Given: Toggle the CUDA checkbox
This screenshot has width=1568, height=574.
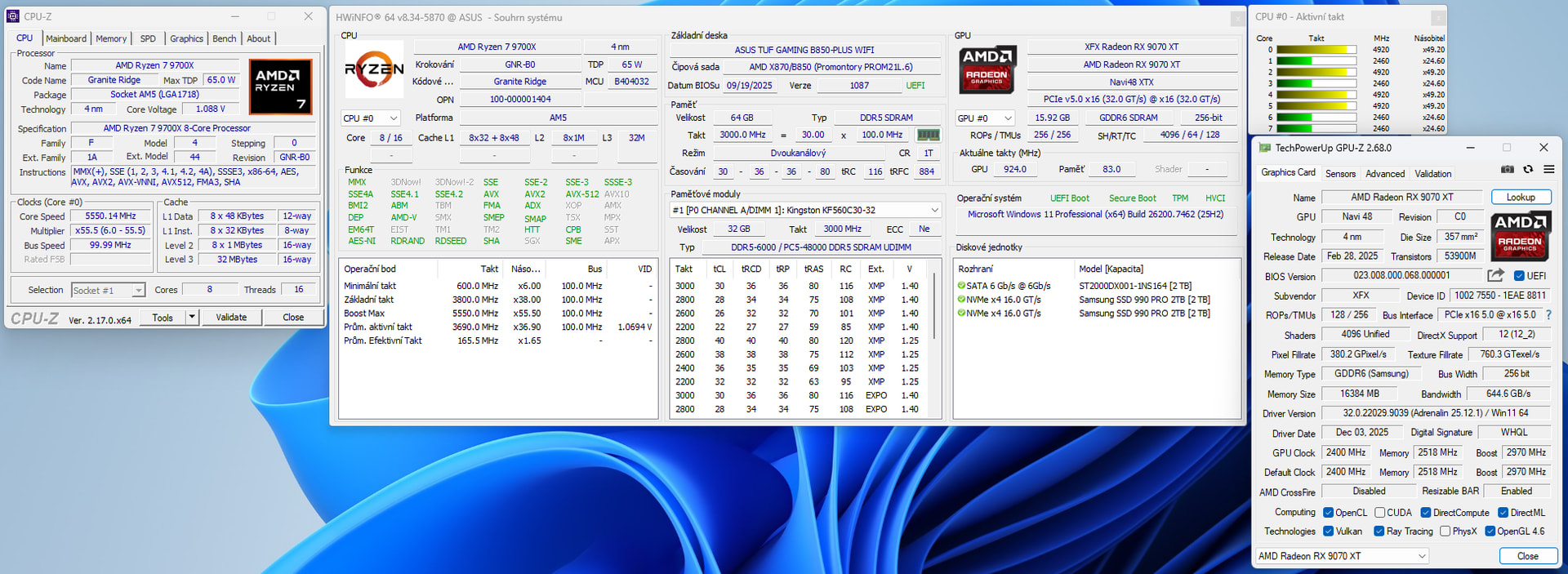Looking at the screenshot, I should [1379, 513].
